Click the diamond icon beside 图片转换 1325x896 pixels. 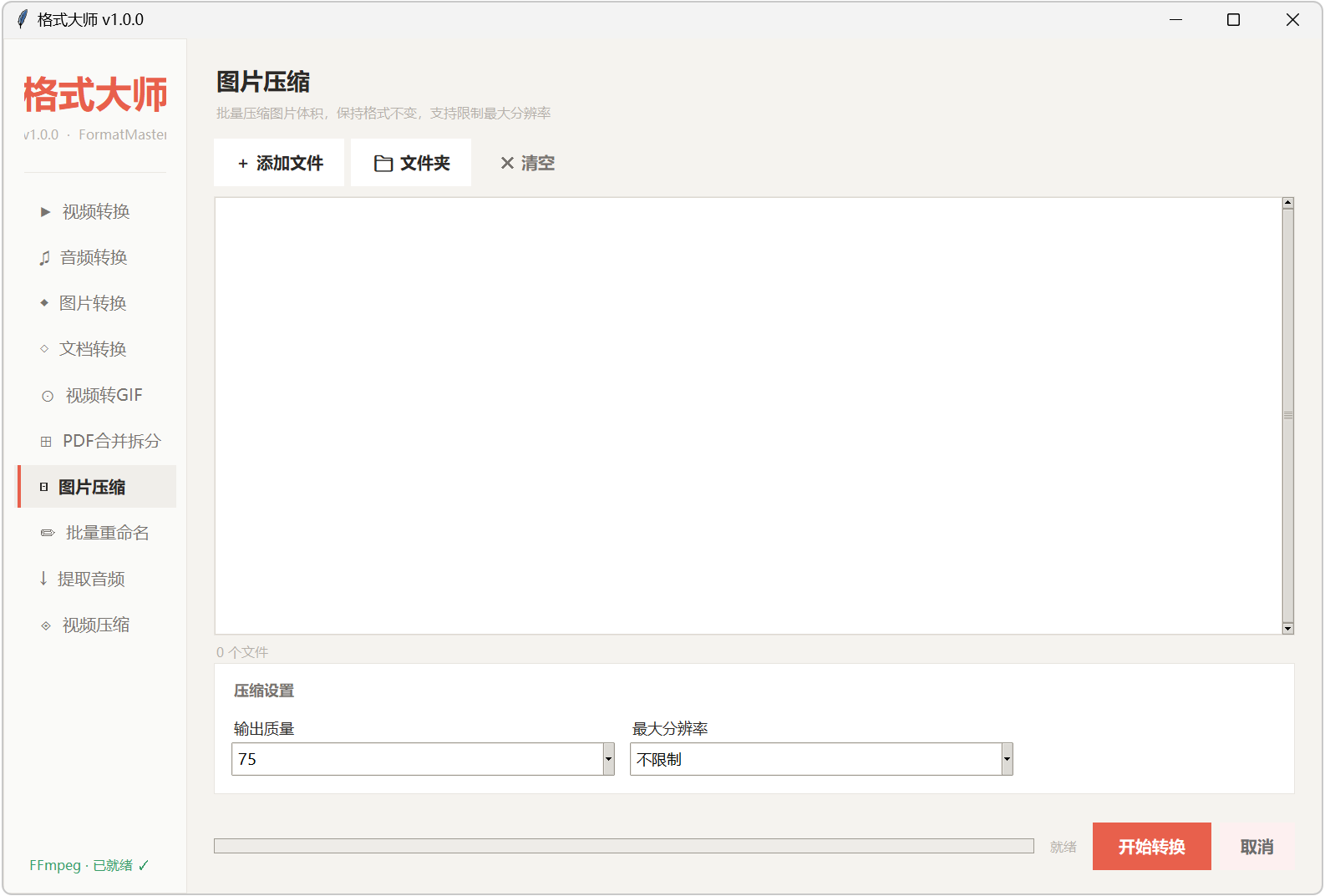tap(44, 303)
